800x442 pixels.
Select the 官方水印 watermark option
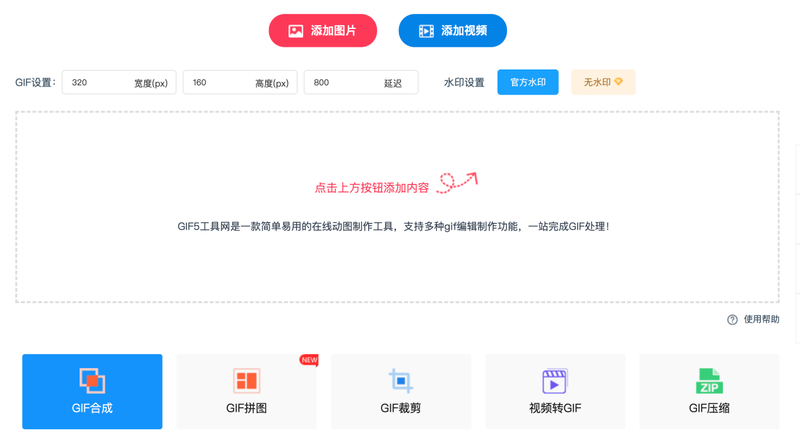[528, 82]
